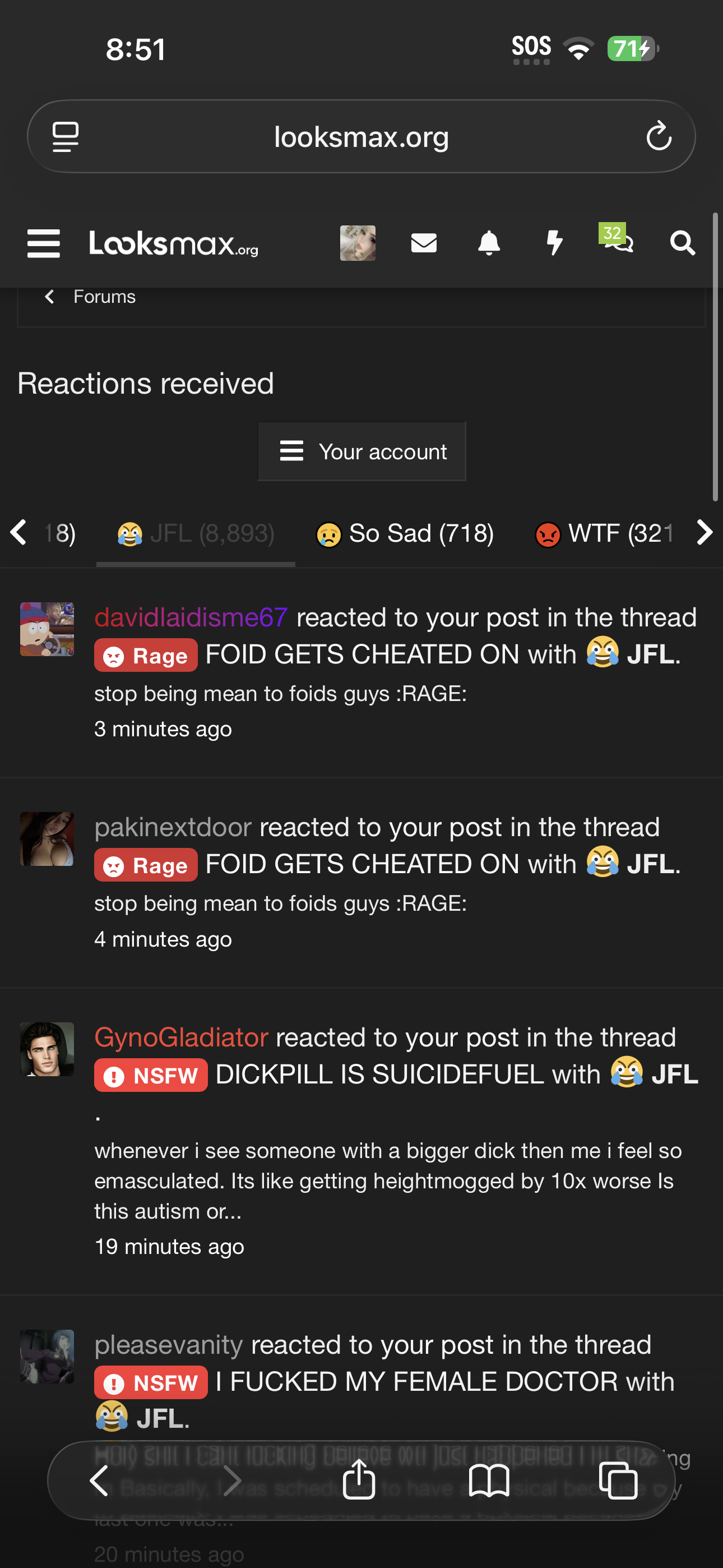723x1568 pixels.
Task: Show next reaction tabs with right chevron
Action: [x=704, y=533]
